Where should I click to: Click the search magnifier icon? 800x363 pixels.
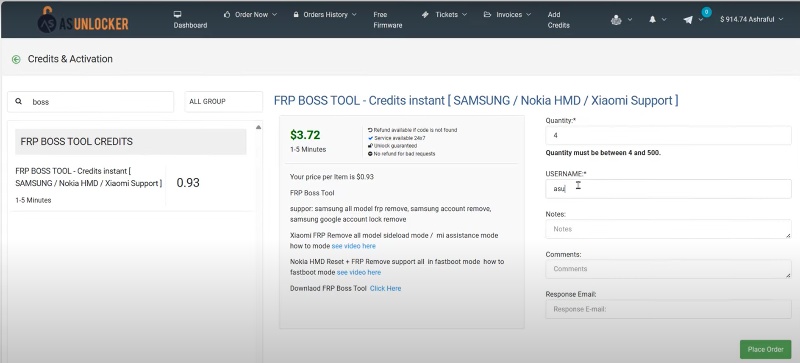click(x=18, y=102)
